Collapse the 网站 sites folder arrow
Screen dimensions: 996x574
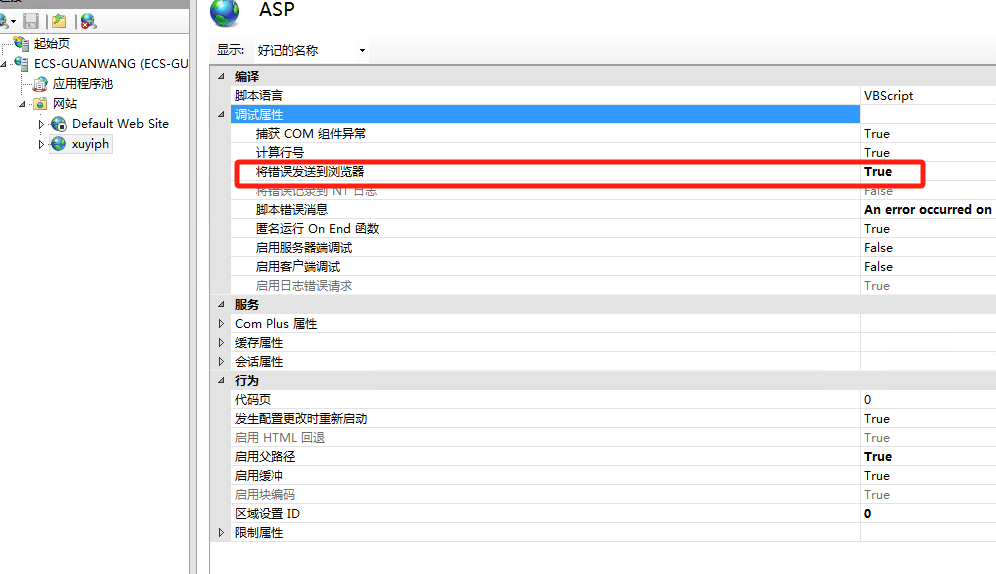22,103
